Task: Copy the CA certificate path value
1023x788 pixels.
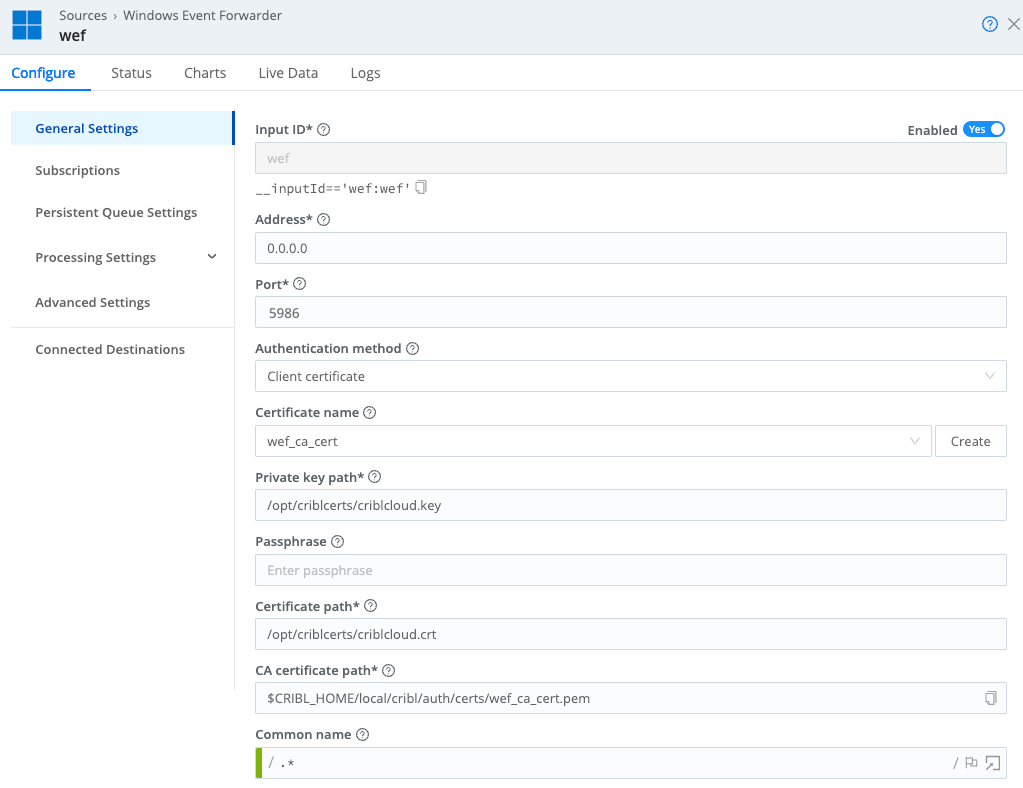Action: (x=991, y=698)
